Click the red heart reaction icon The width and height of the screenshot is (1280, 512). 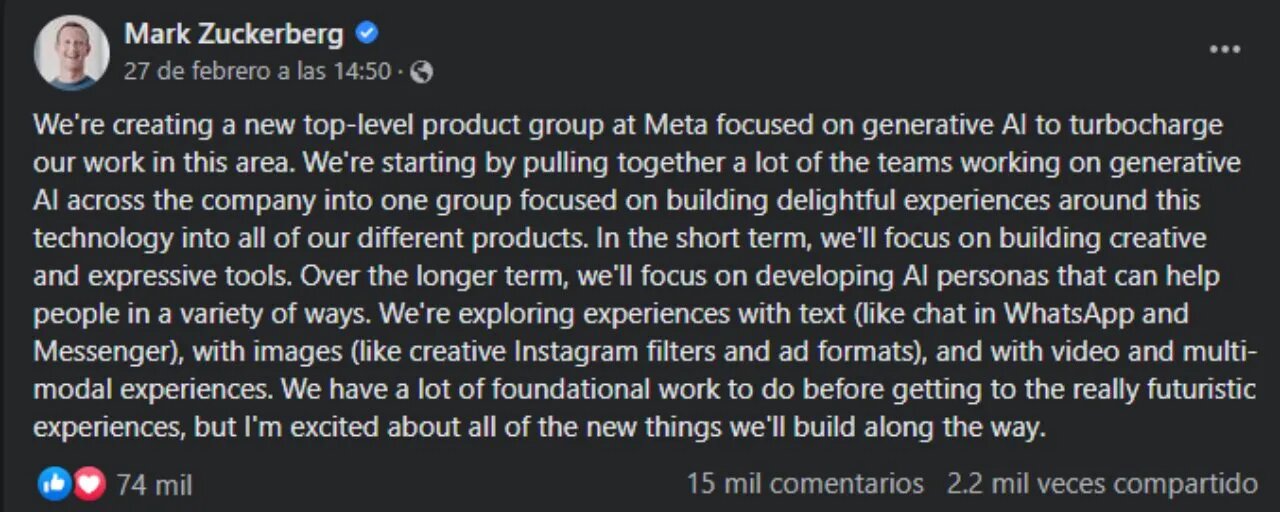point(89,485)
